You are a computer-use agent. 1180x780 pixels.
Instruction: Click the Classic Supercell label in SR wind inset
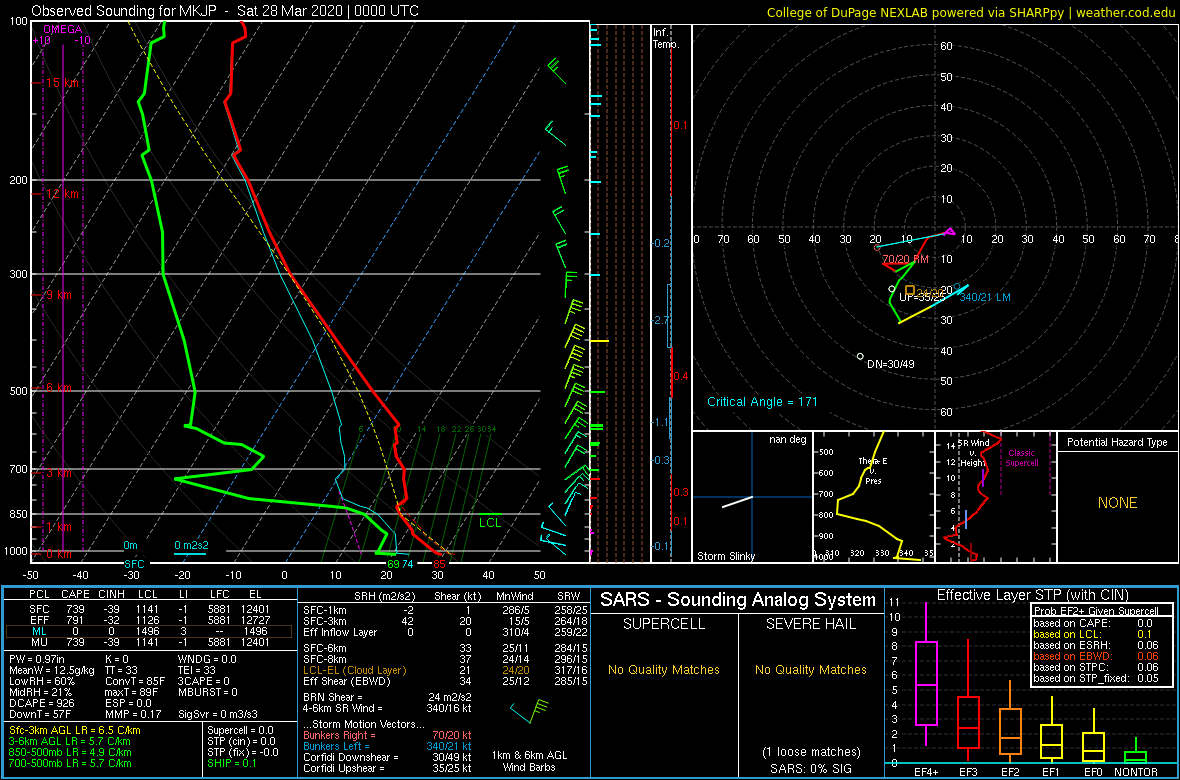[1020, 458]
